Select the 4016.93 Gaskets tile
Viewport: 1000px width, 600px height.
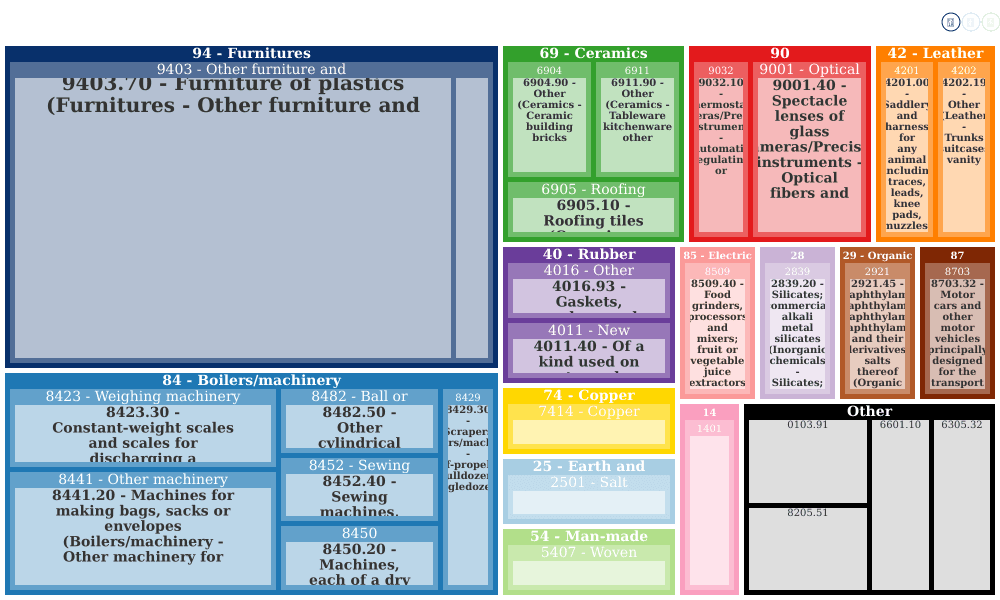tap(589, 296)
